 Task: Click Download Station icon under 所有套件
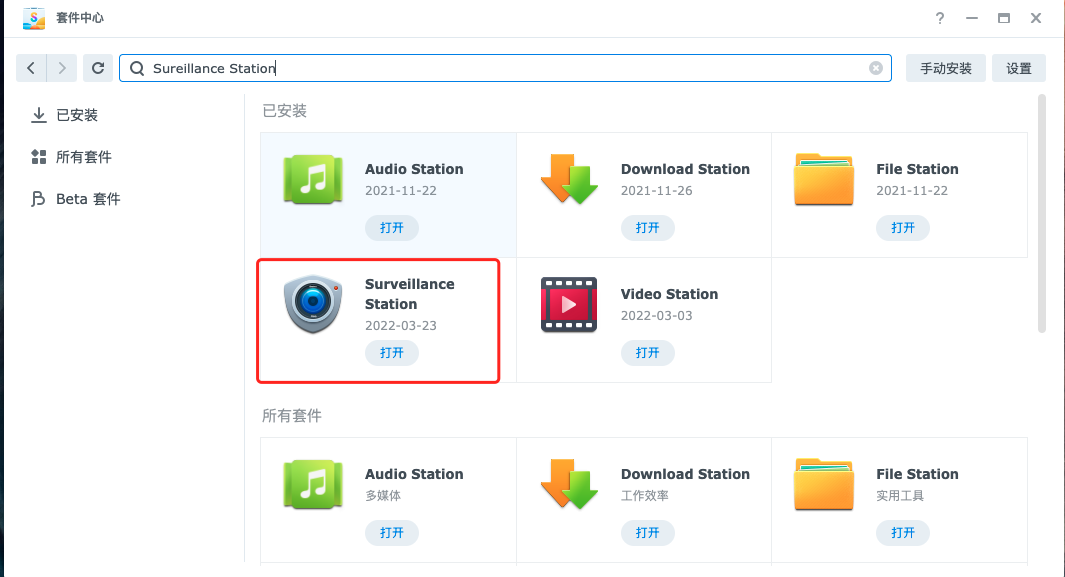coord(569,484)
